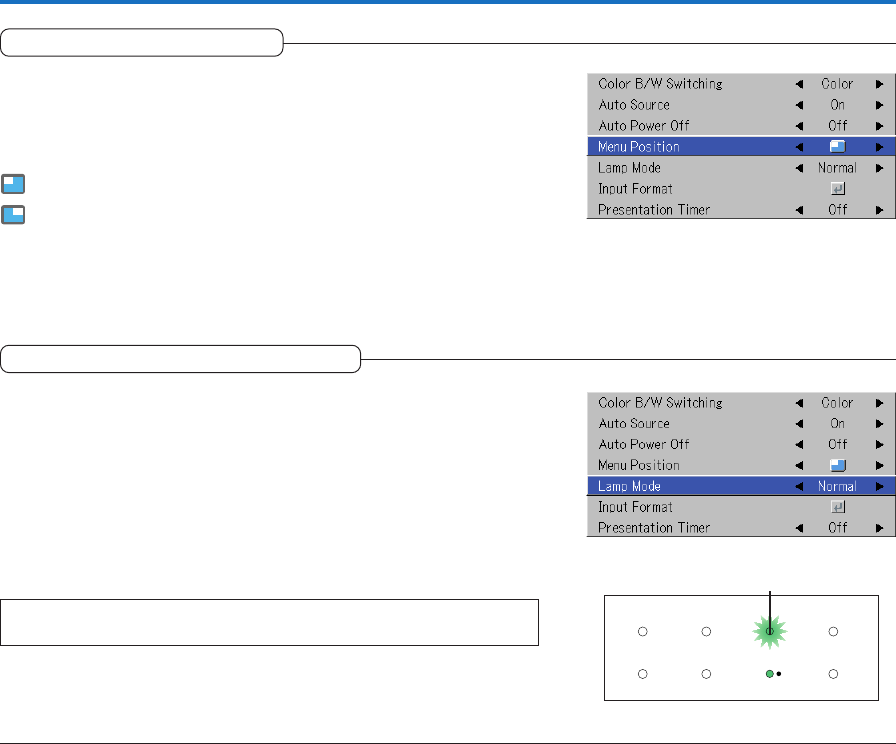Click the flashing green indicator light

769,631
